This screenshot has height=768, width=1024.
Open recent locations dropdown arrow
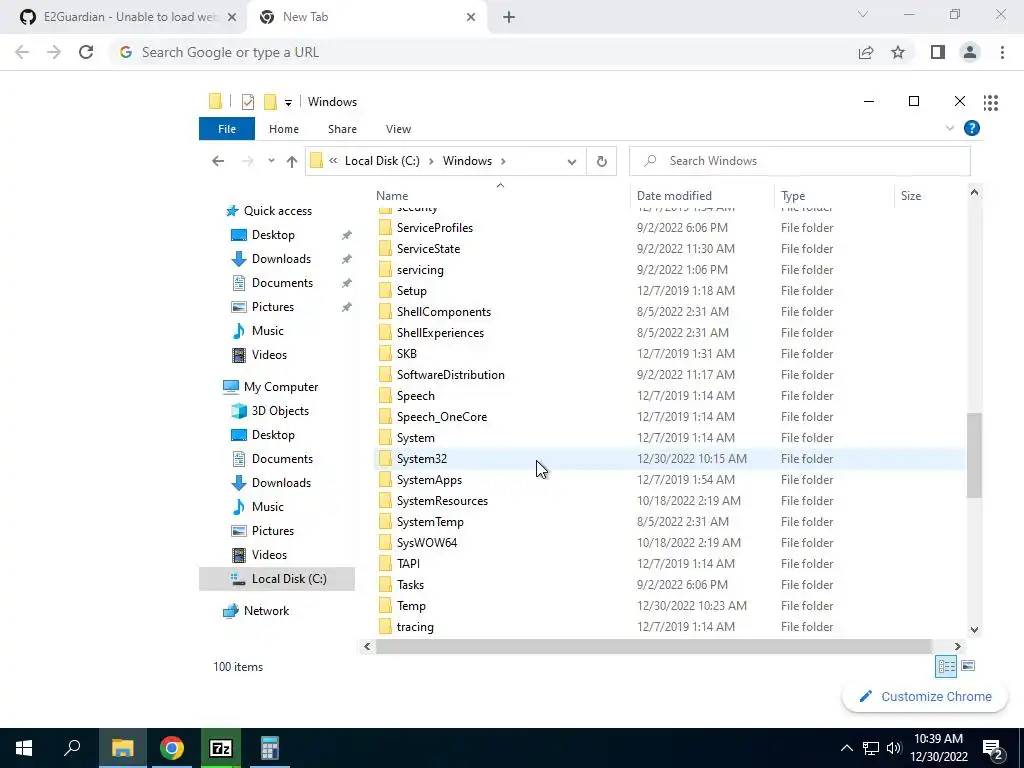click(x=271, y=161)
